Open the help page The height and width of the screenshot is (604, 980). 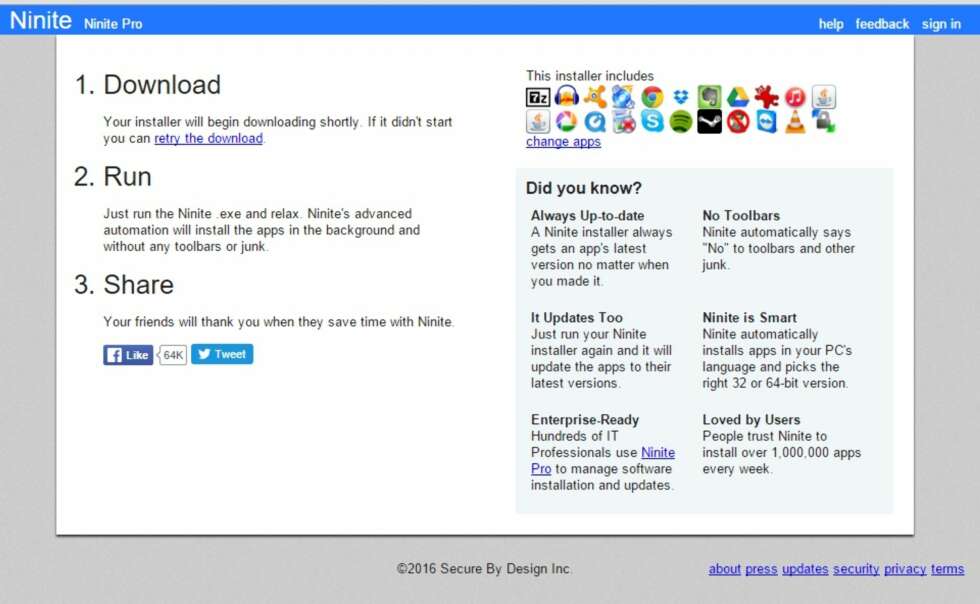[831, 24]
